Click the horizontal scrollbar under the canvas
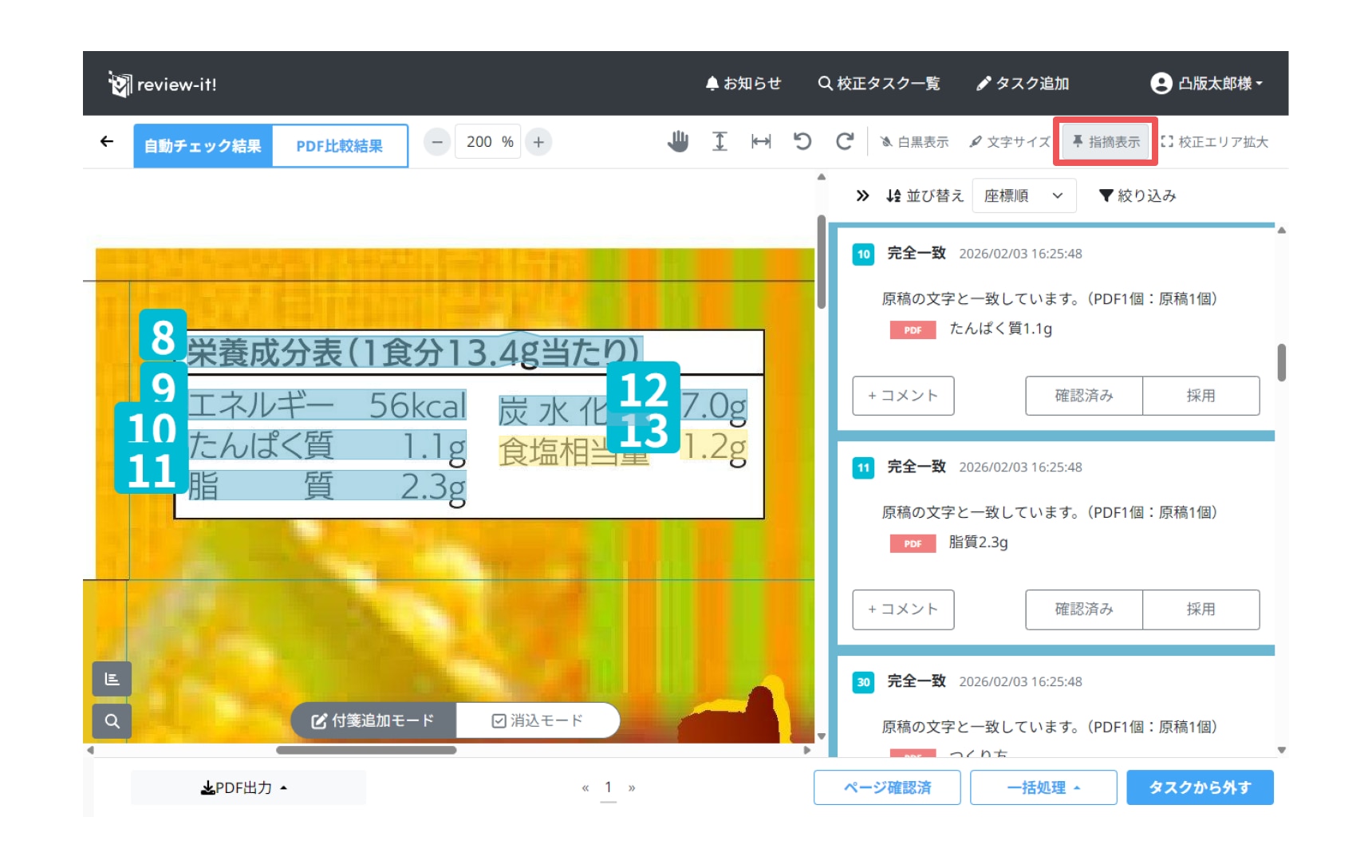This screenshot has height=868, width=1372. pos(366,750)
